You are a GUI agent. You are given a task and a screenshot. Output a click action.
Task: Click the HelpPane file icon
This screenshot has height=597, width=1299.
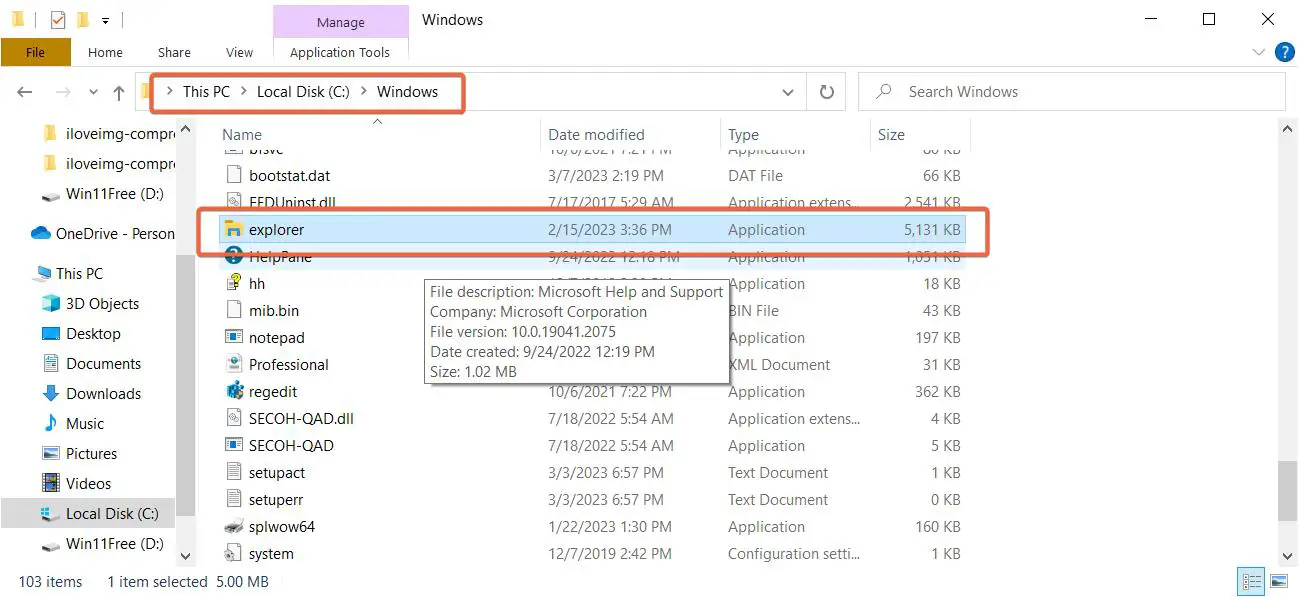tap(234, 256)
